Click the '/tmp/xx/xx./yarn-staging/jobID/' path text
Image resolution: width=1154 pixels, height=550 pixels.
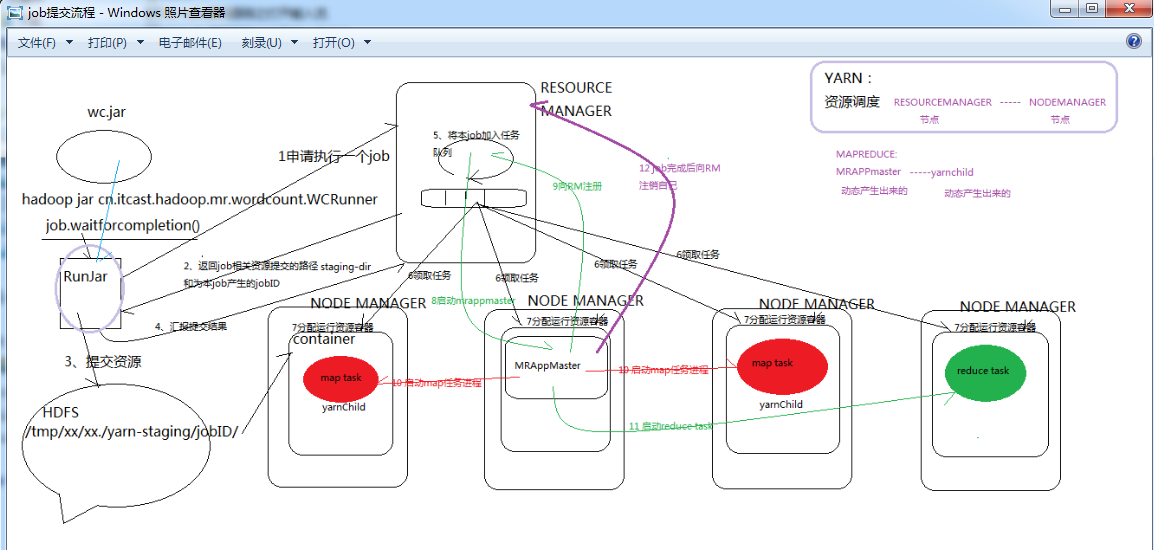[x=131, y=431]
